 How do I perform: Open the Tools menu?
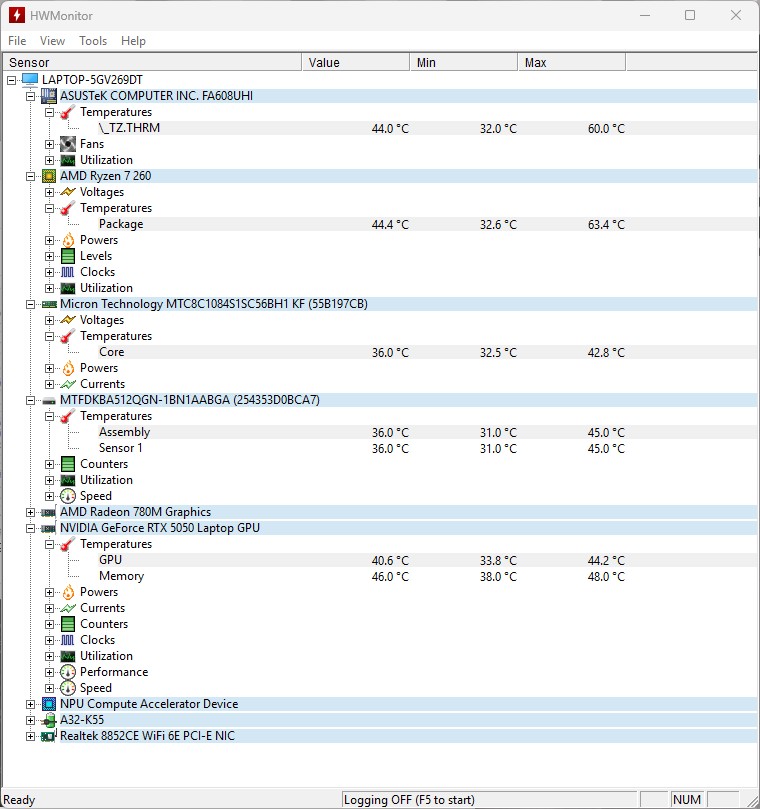pos(93,41)
